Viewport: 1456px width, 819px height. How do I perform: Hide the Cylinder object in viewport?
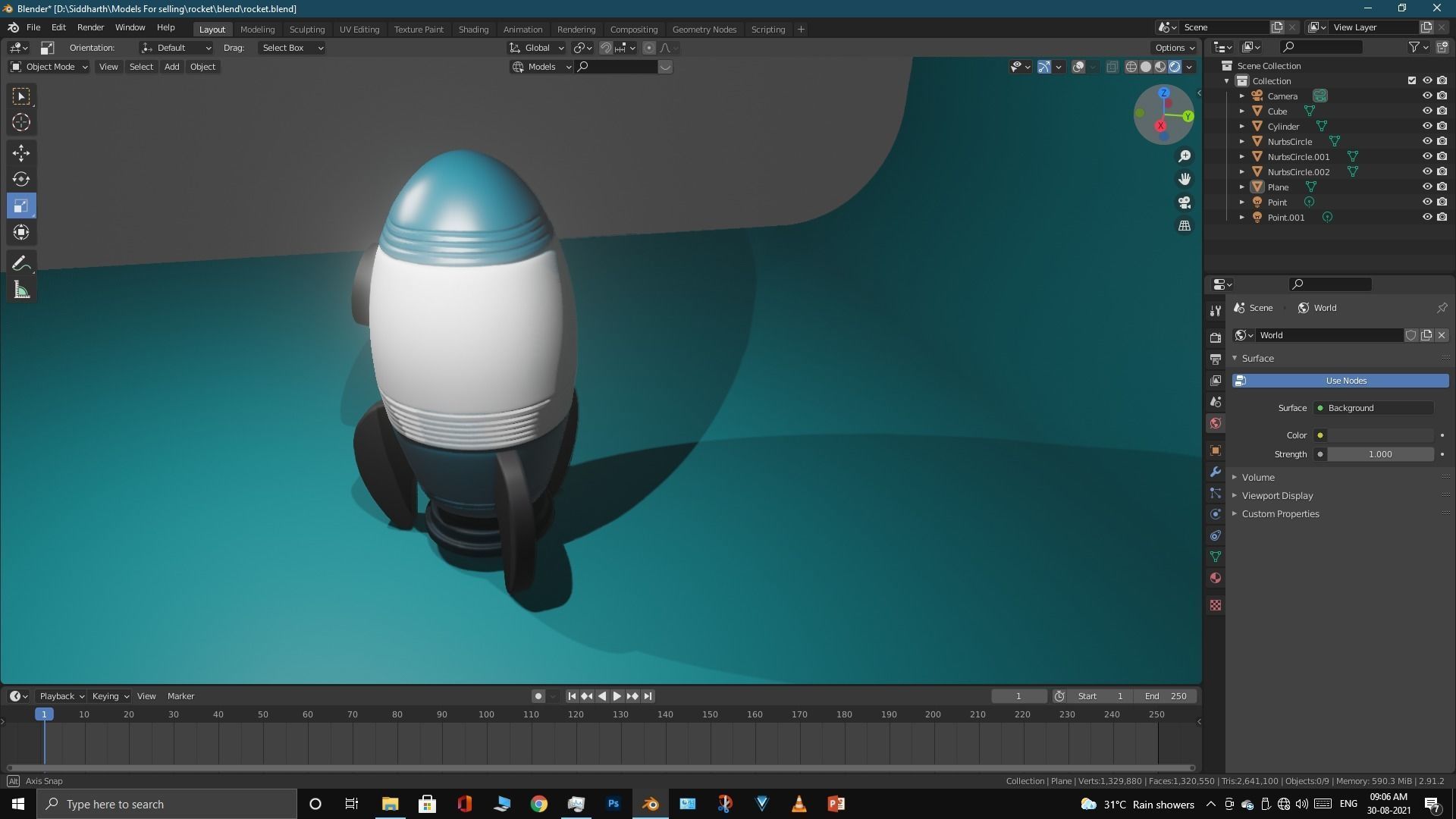click(1426, 126)
